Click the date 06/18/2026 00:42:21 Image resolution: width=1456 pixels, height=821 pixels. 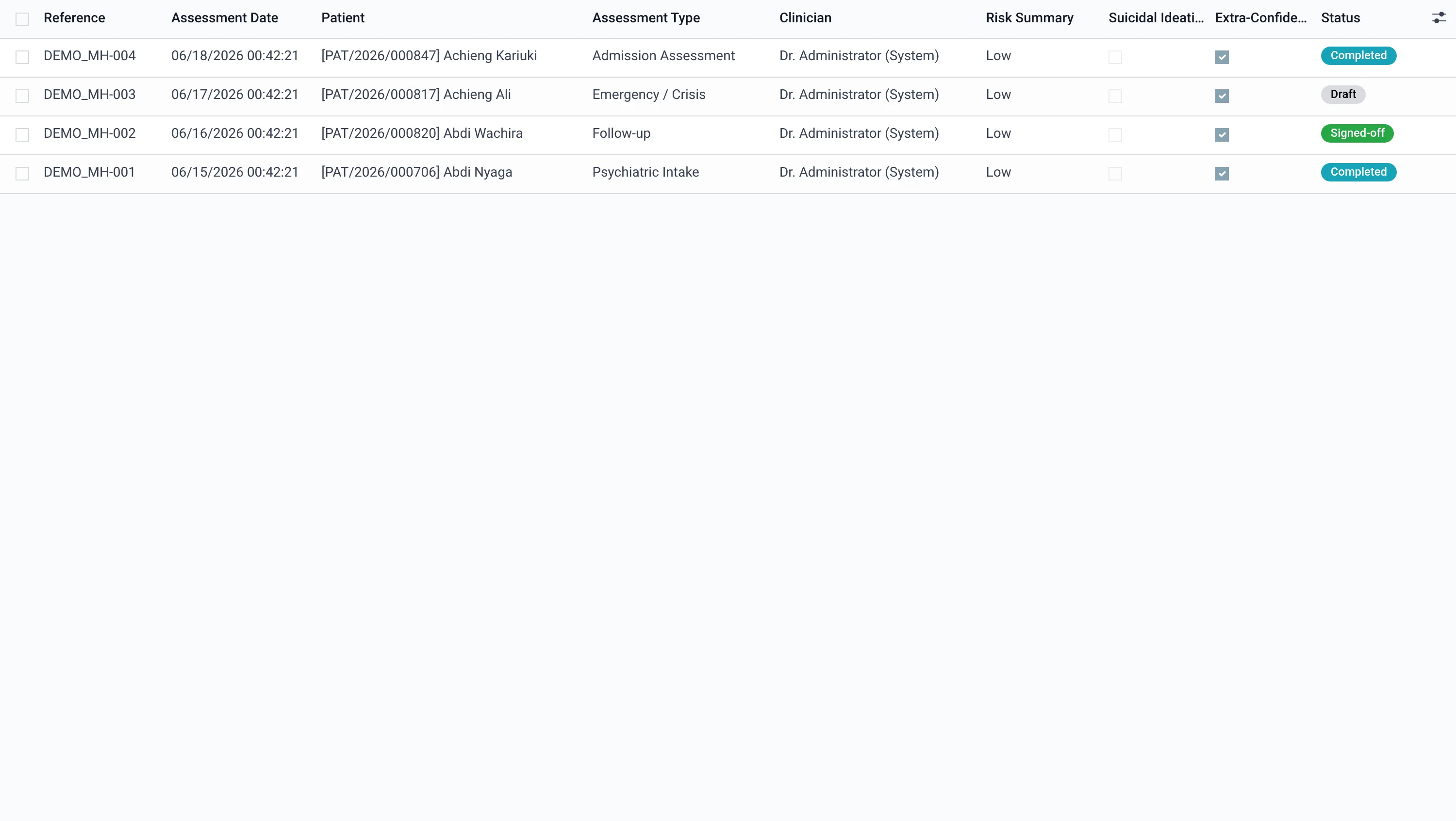point(234,56)
